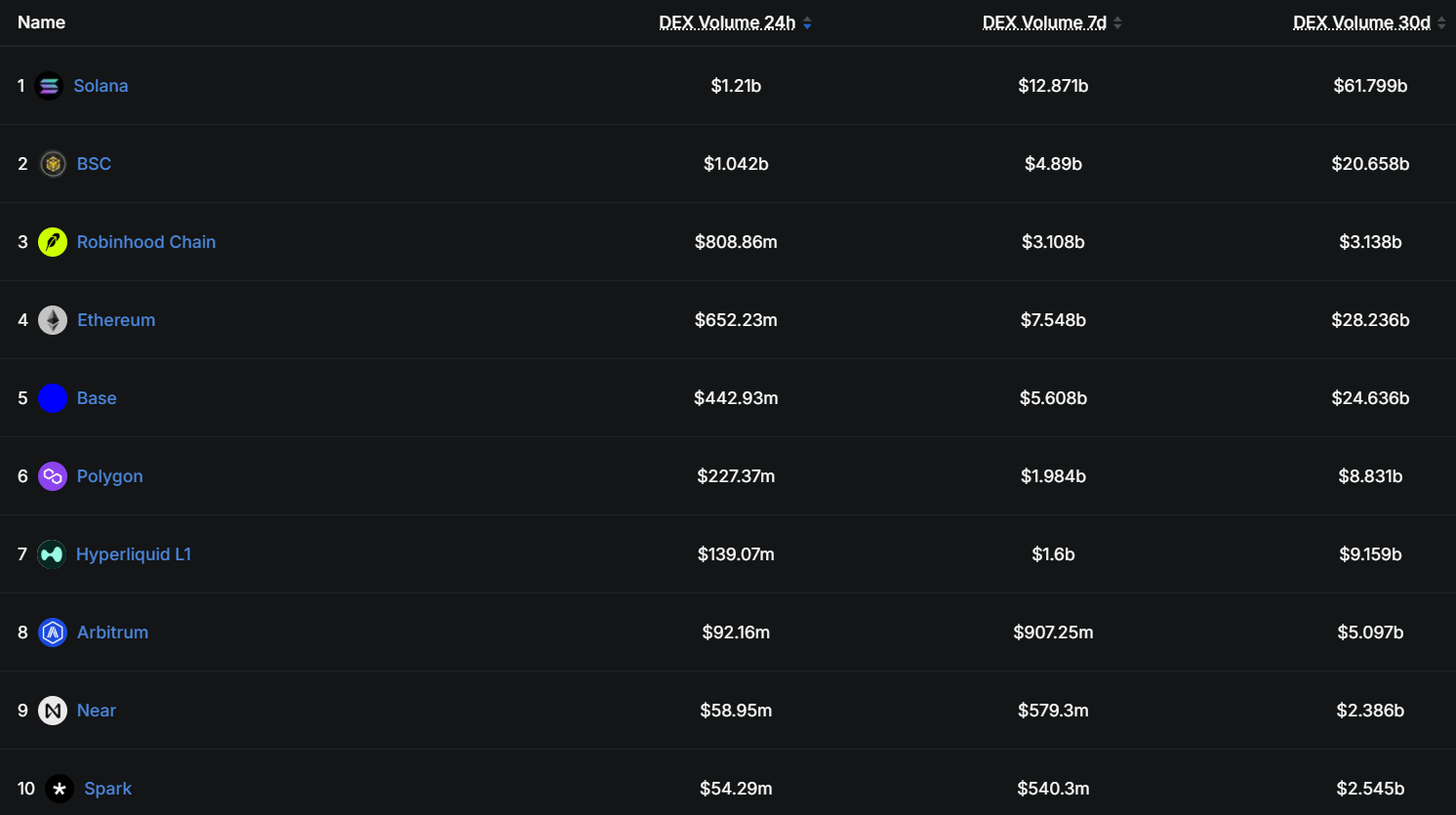Click the DEX Volume 24h column header
The width and height of the screenshot is (1456, 815).
point(727,22)
